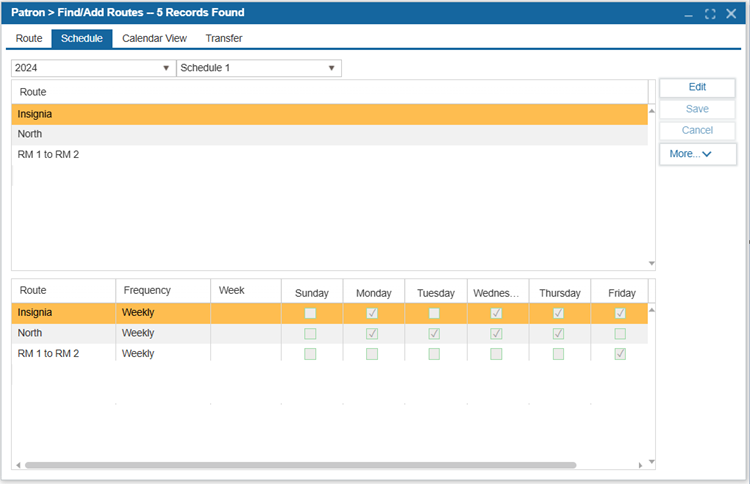Screen dimensions: 750x484
Task: Toggle RM 1 to RM 2 Friday checkbox
Action: pos(620,354)
